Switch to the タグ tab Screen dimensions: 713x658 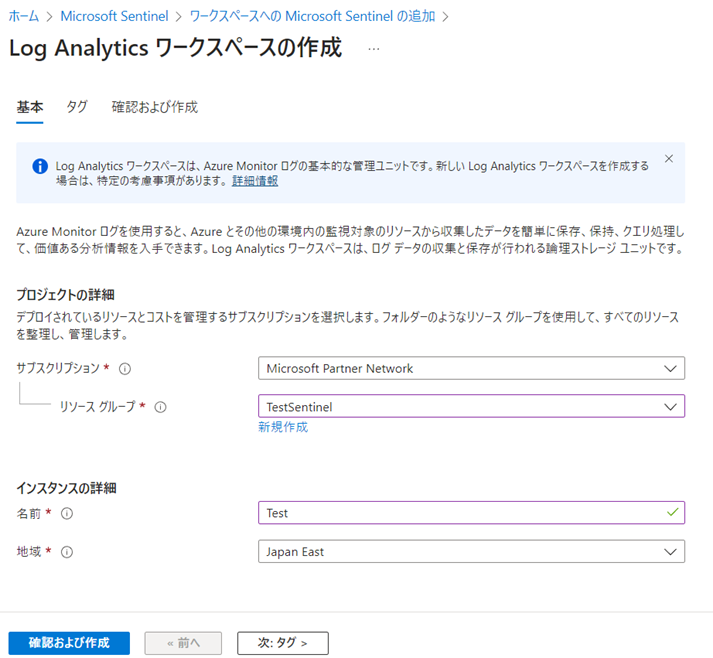(x=77, y=107)
